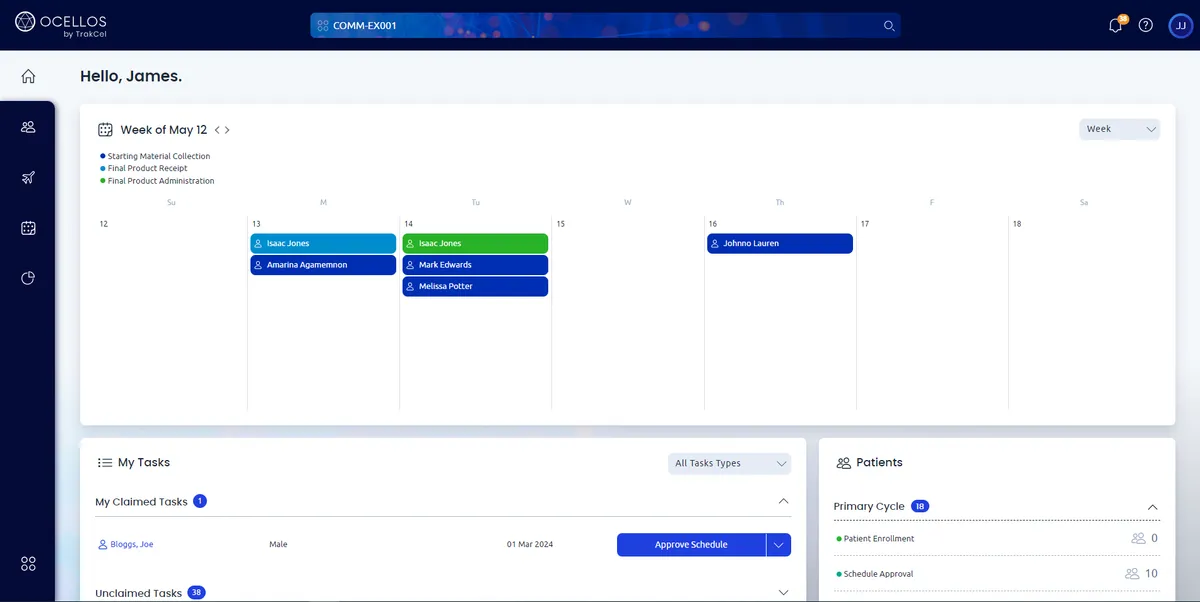
Task: Click the Ocellos by TrakCel logo
Action: tap(60, 25)
